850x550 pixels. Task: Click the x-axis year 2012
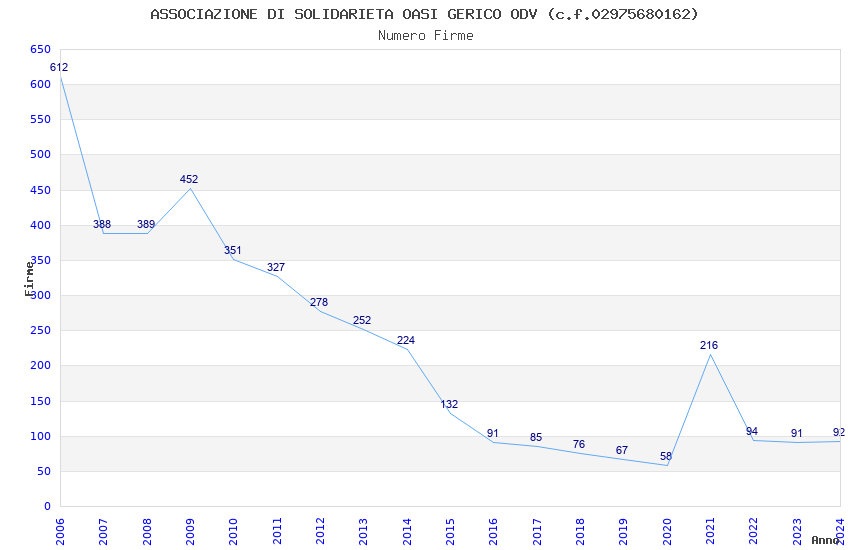coord(320,531)
